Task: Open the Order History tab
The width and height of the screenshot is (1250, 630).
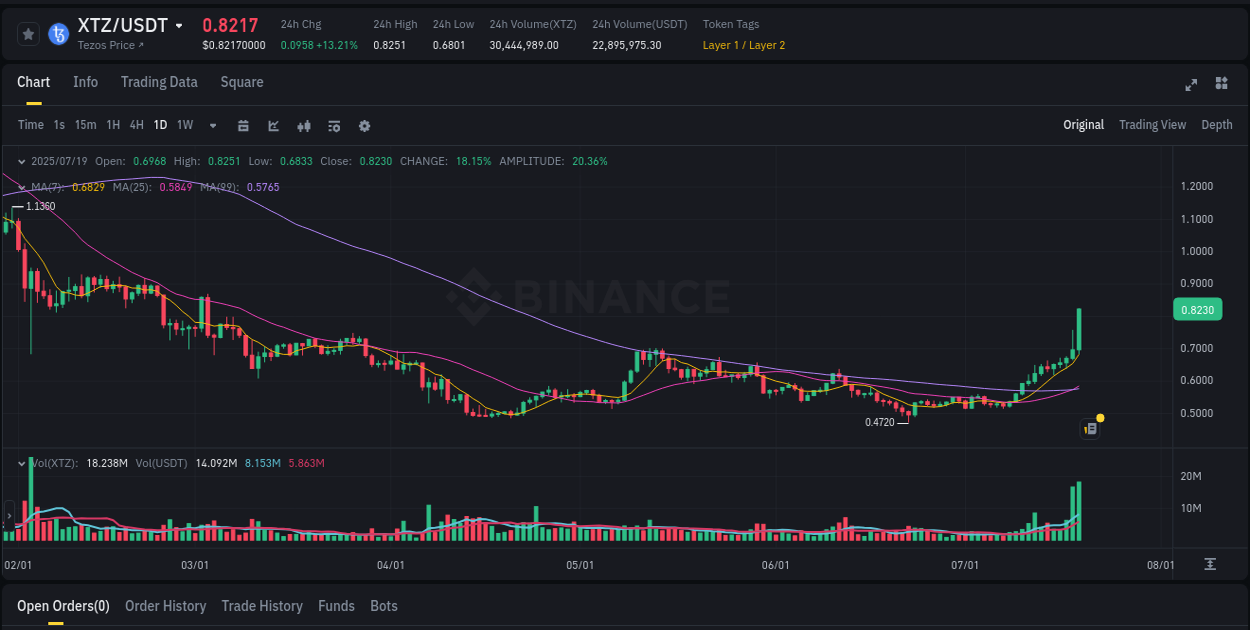Action: coord(166,606)
